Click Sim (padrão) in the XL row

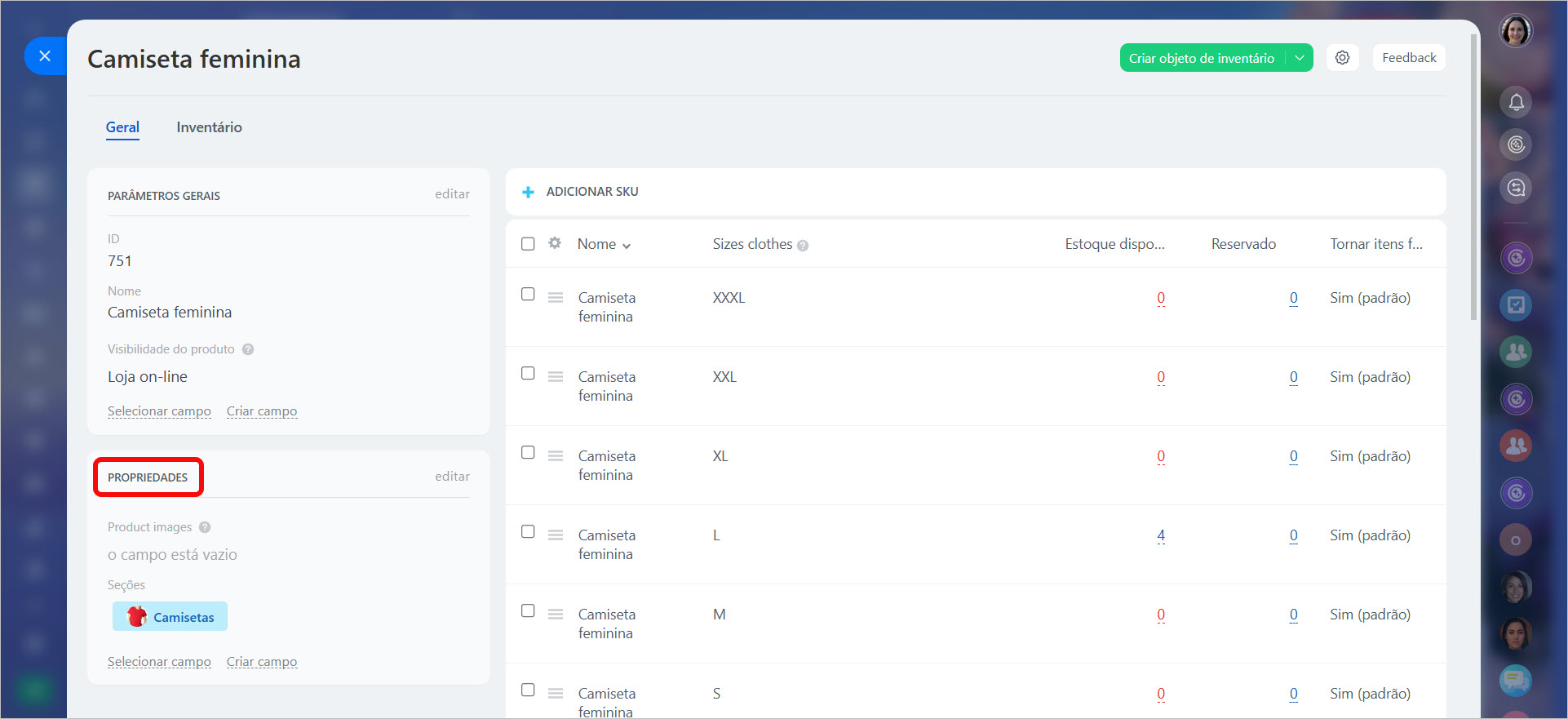click(1370, 456)
